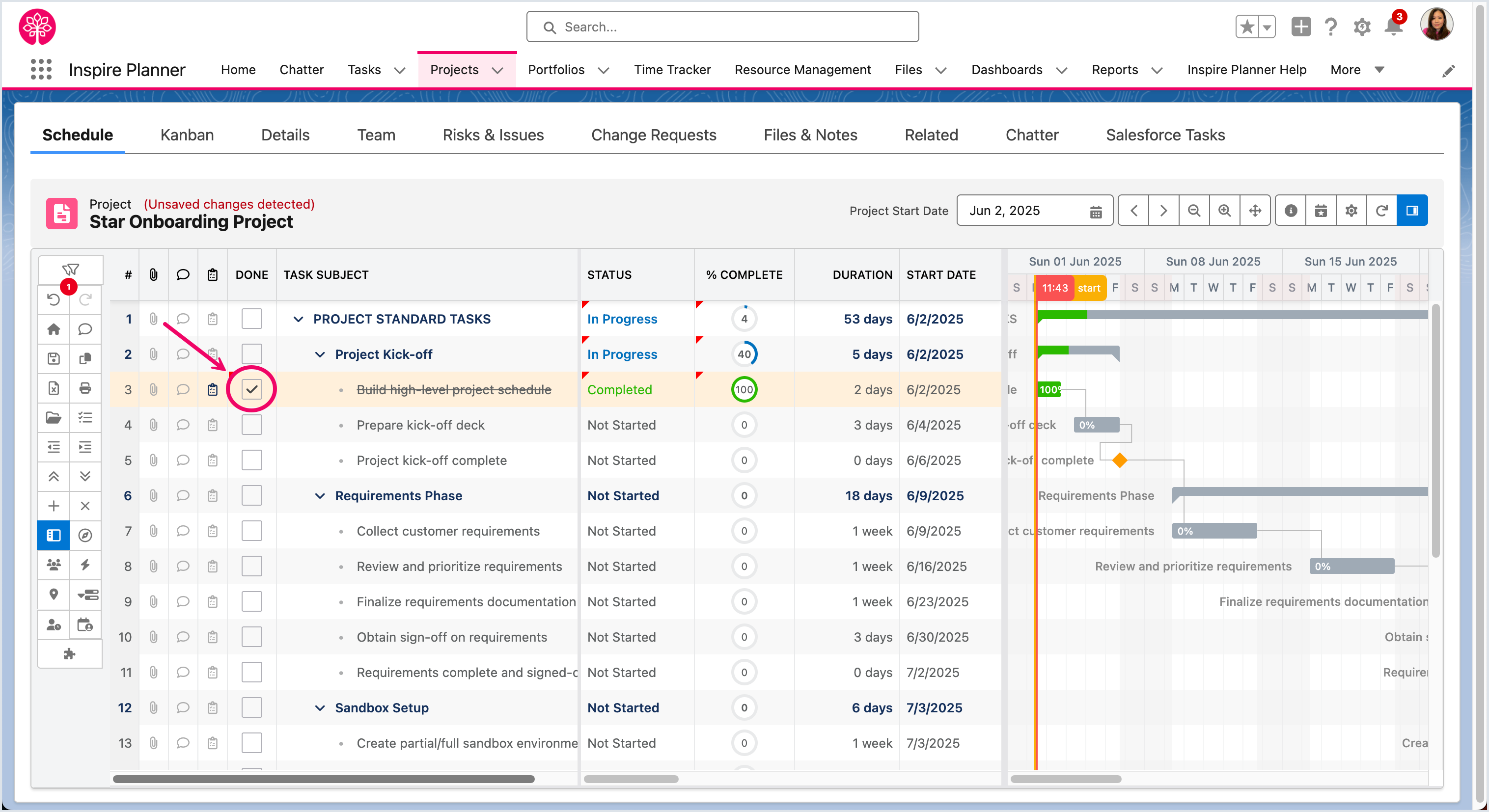Click the Project Start Date field
This screenshot has width=1489, height=812.
1035,211
